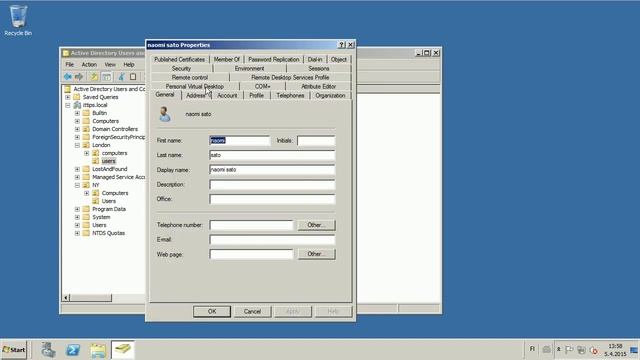The image size is (640, 360).
Task: Click the Up one level folder icon
Action: [94, 77]
